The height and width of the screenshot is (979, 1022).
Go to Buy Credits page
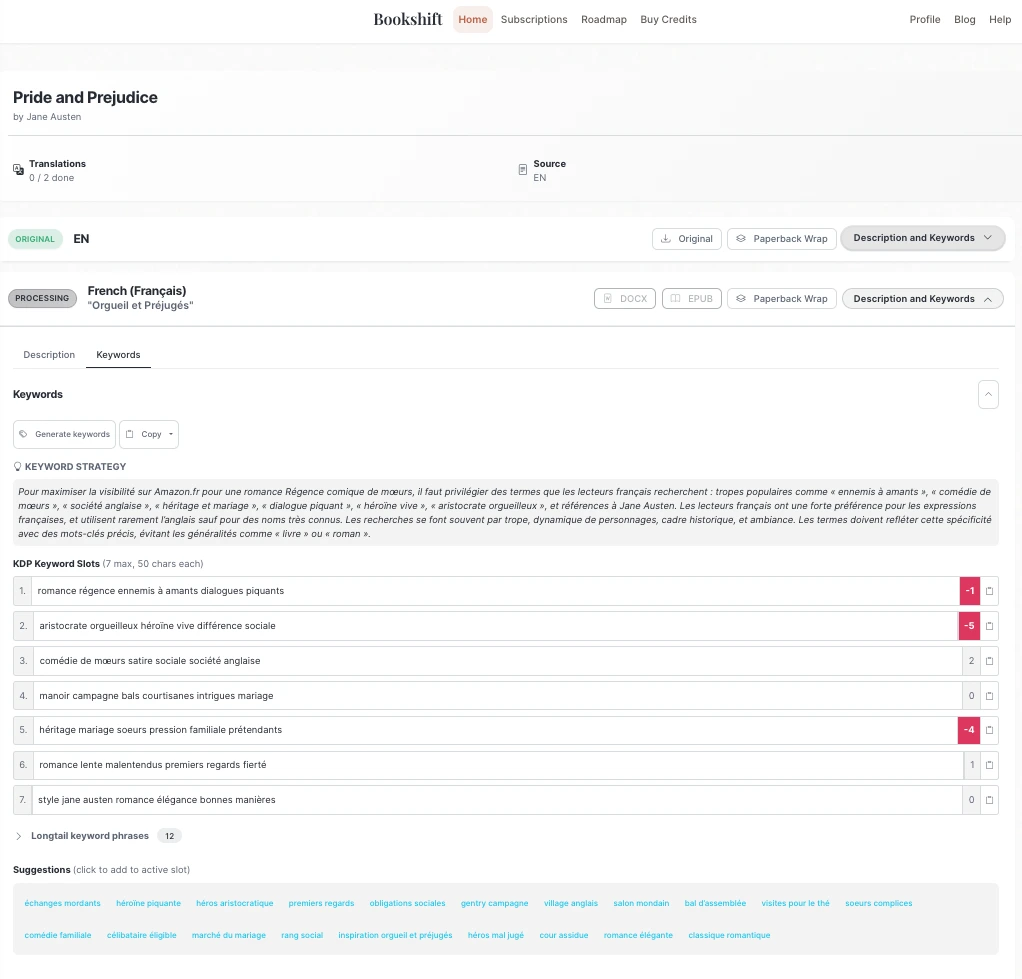[x=668, y=20]
